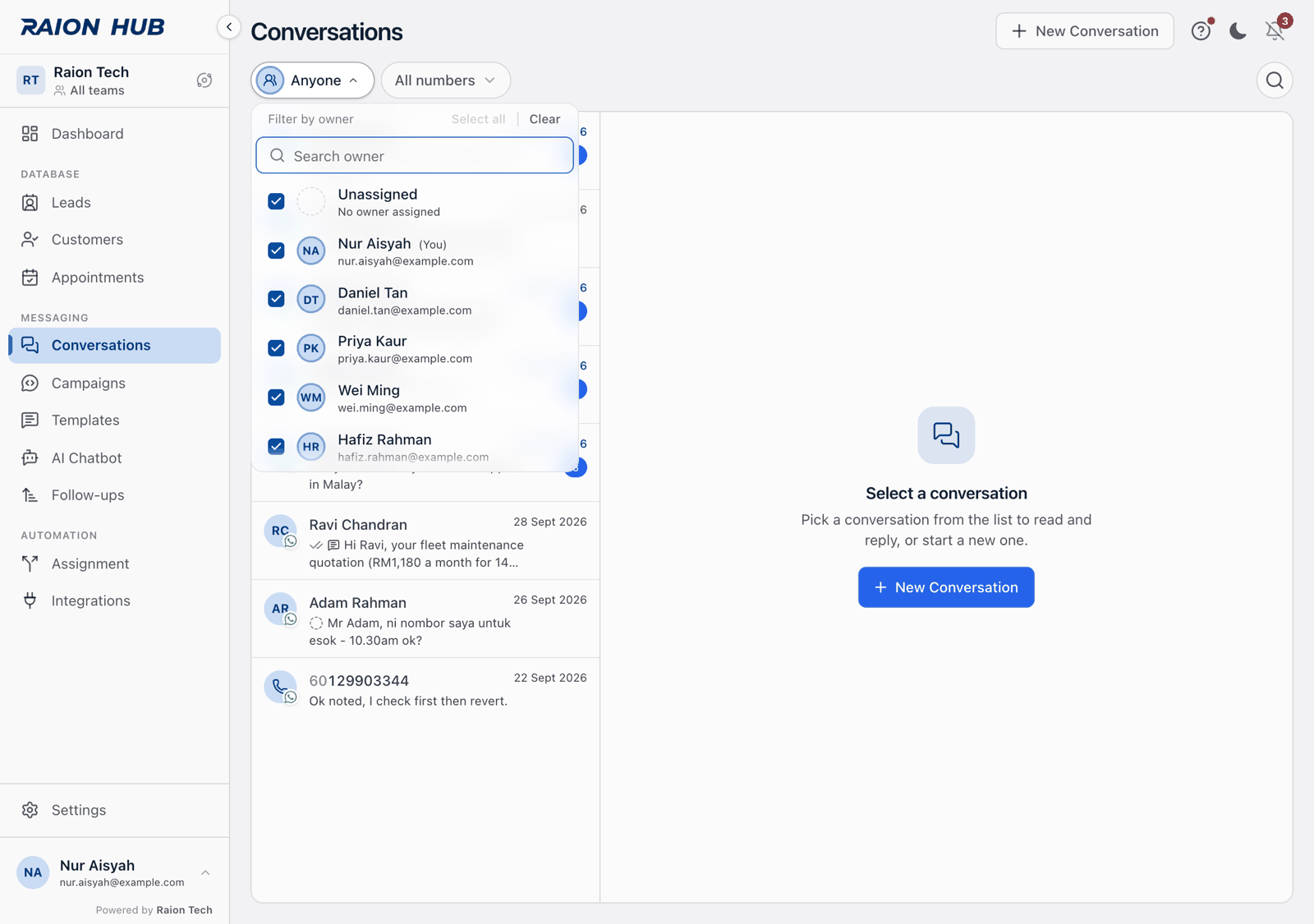
Task: Expand the Nur Aisyah account menu chevron
Action: (x=205, y=873)
